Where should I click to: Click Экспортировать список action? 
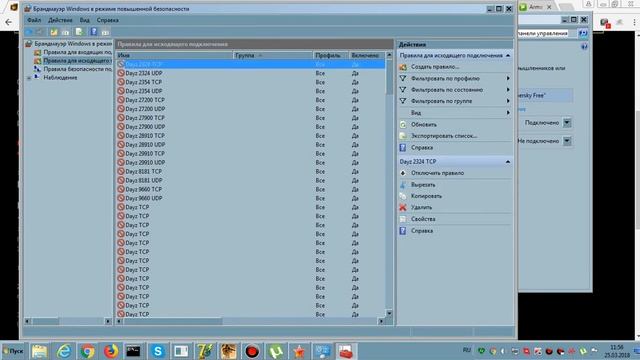444,136
